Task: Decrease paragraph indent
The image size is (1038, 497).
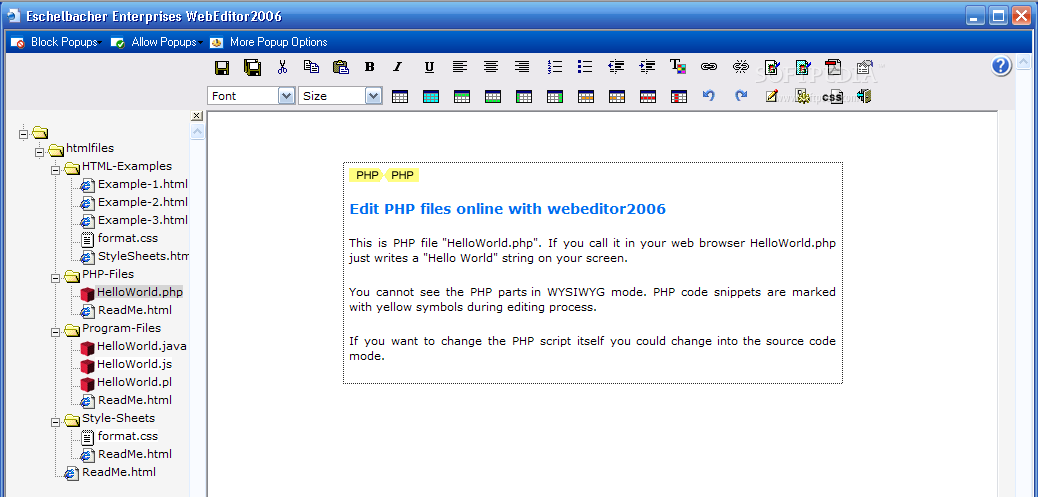Action: coord(616,67)
